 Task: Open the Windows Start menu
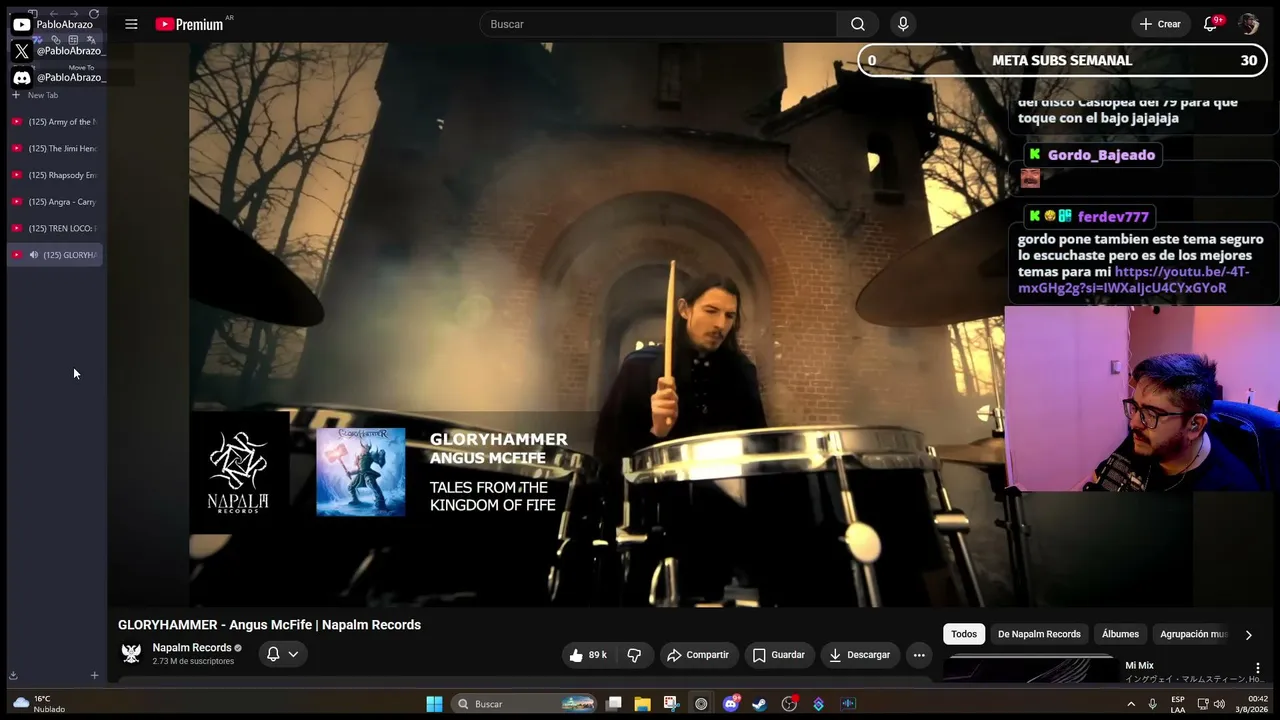[x=434, y=704]
